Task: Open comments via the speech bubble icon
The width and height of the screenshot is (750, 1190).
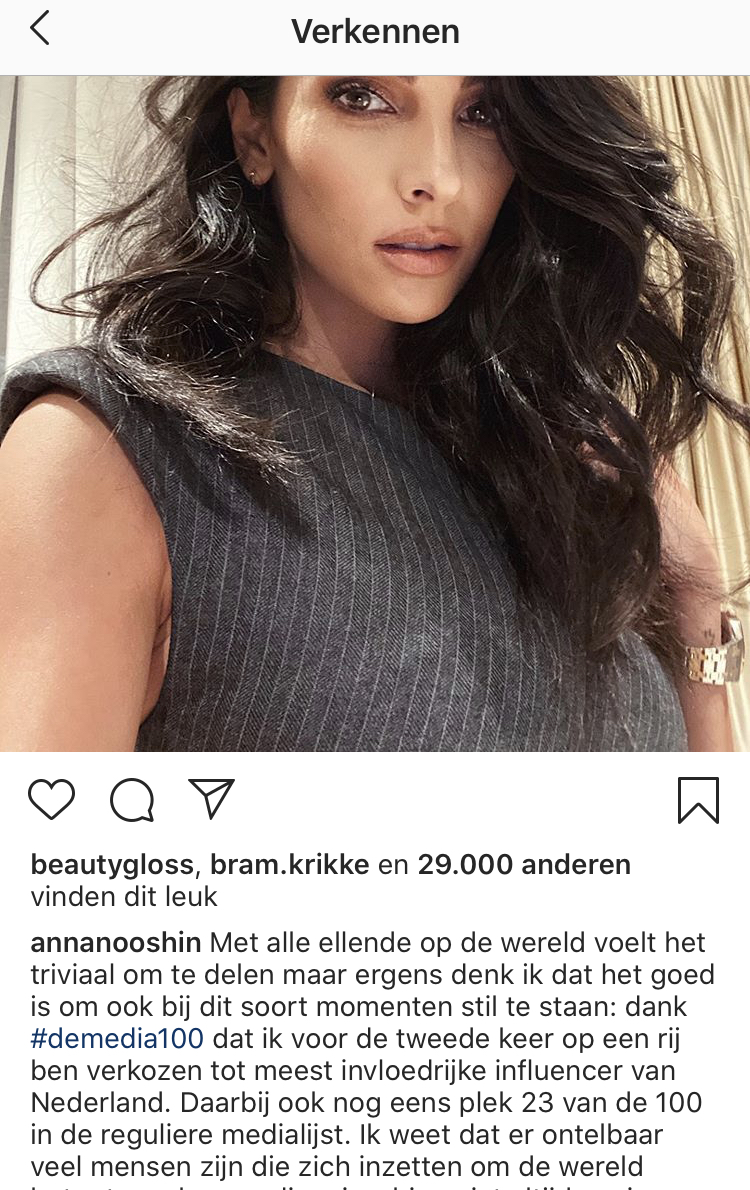Action: pyautogui.click(x=132, y=800)
